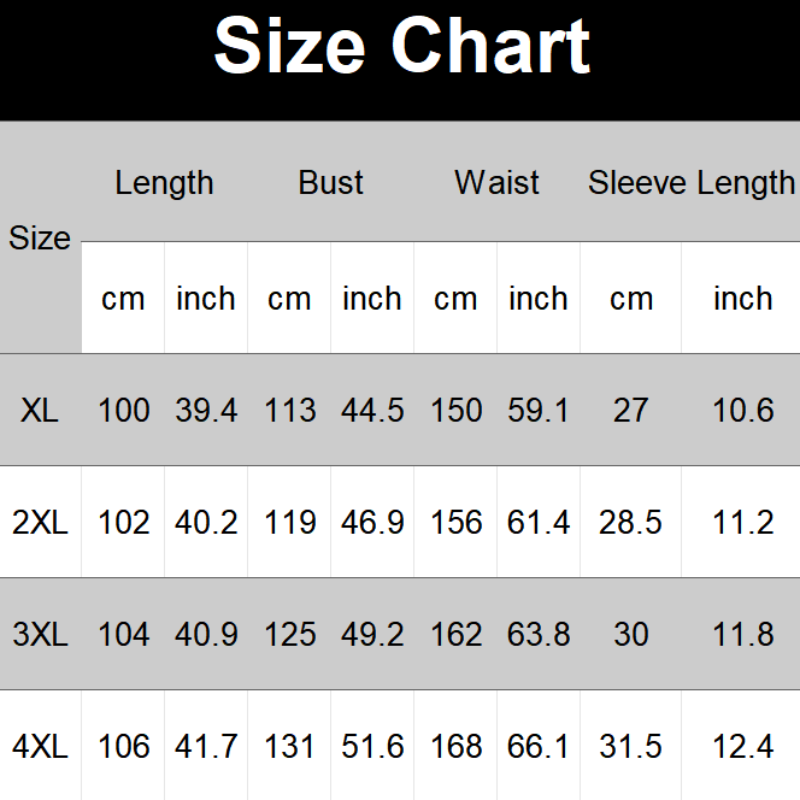Select the 3XL size row label
This screenshot has width=800, height=800.
point(40,634)
